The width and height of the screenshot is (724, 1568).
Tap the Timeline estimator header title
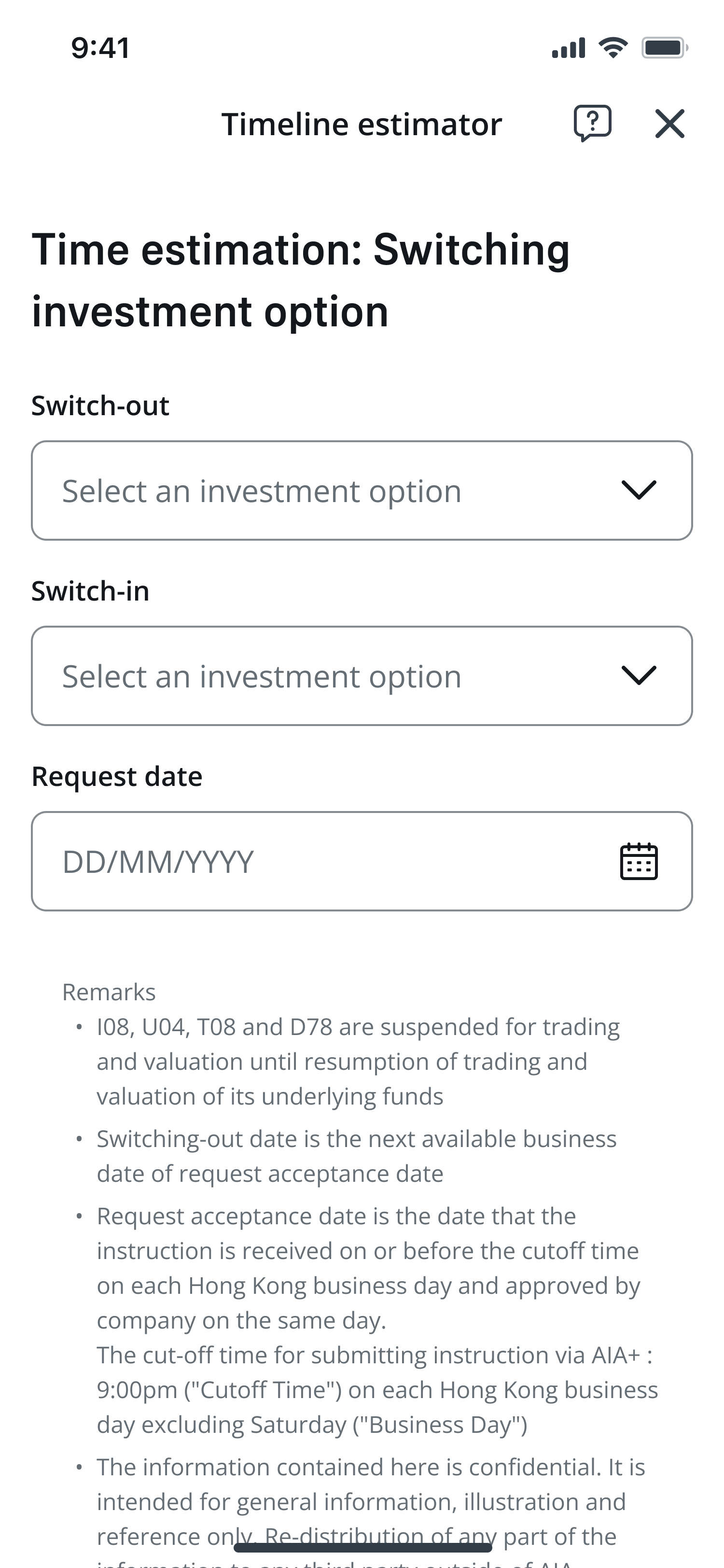click(x=362, y=124)
